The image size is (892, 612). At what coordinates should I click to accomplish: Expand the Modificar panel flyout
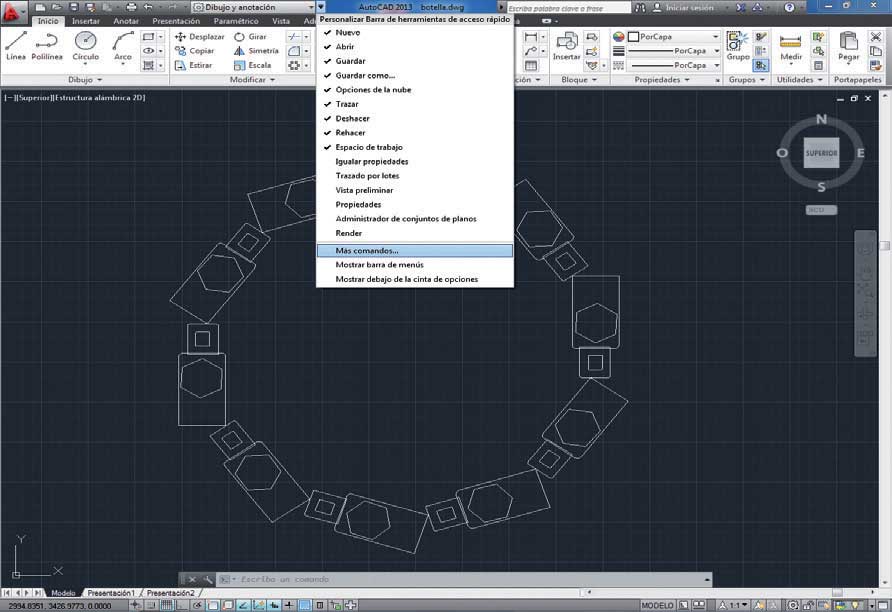252,80
